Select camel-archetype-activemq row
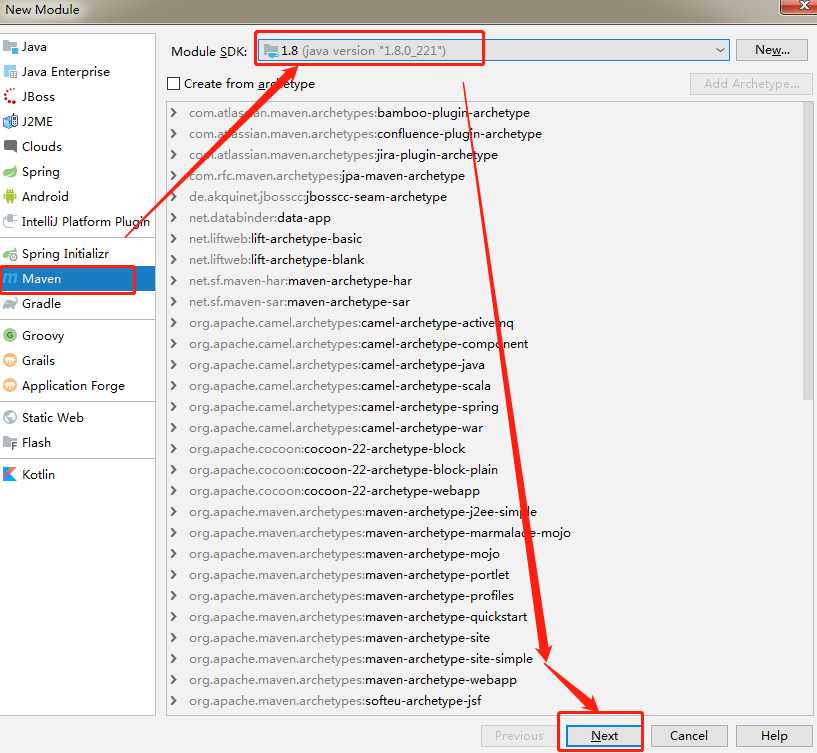The image size is (817, 753). tap(485, 323)
